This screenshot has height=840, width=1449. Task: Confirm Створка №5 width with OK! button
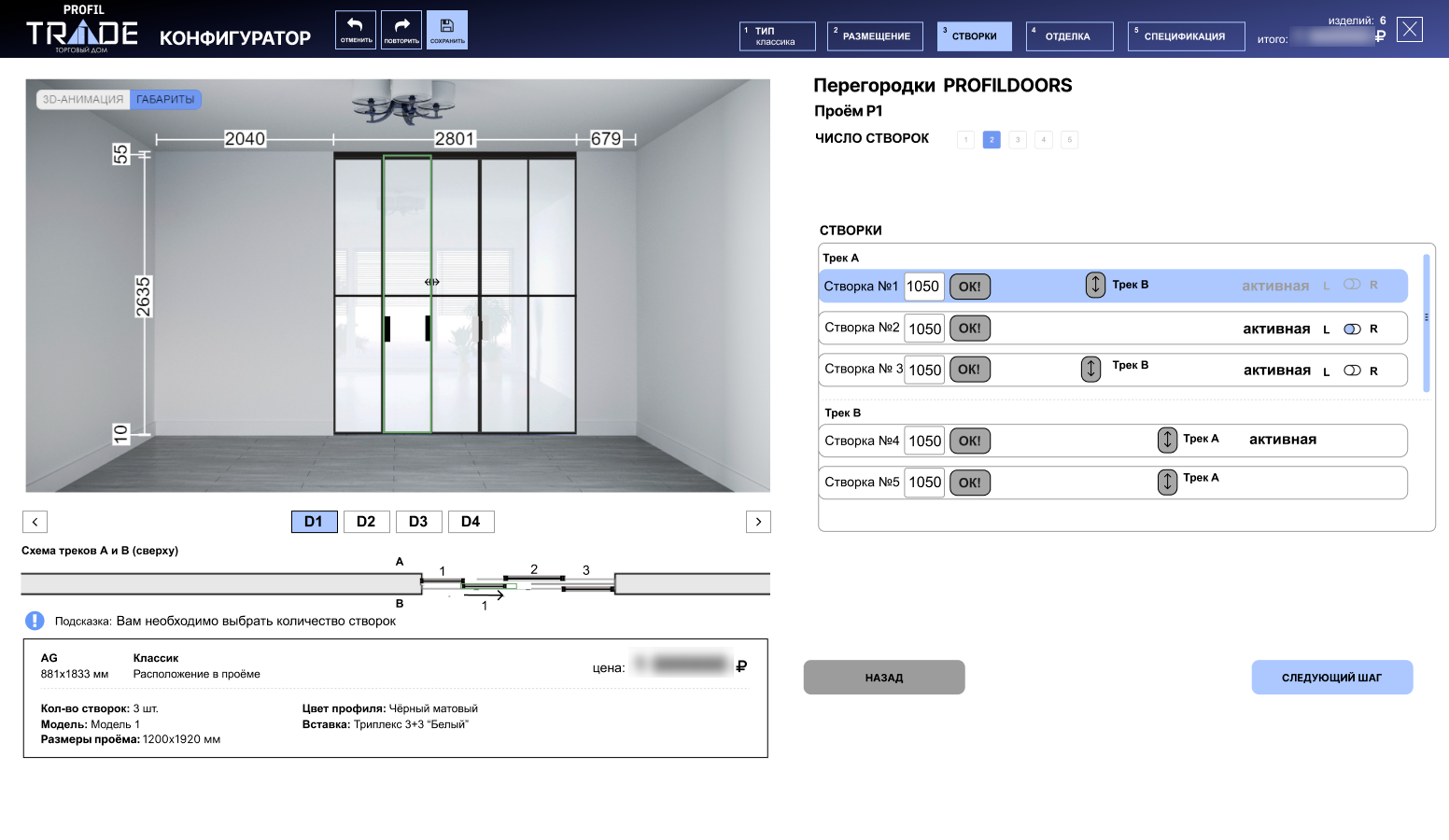click(970, 483)
